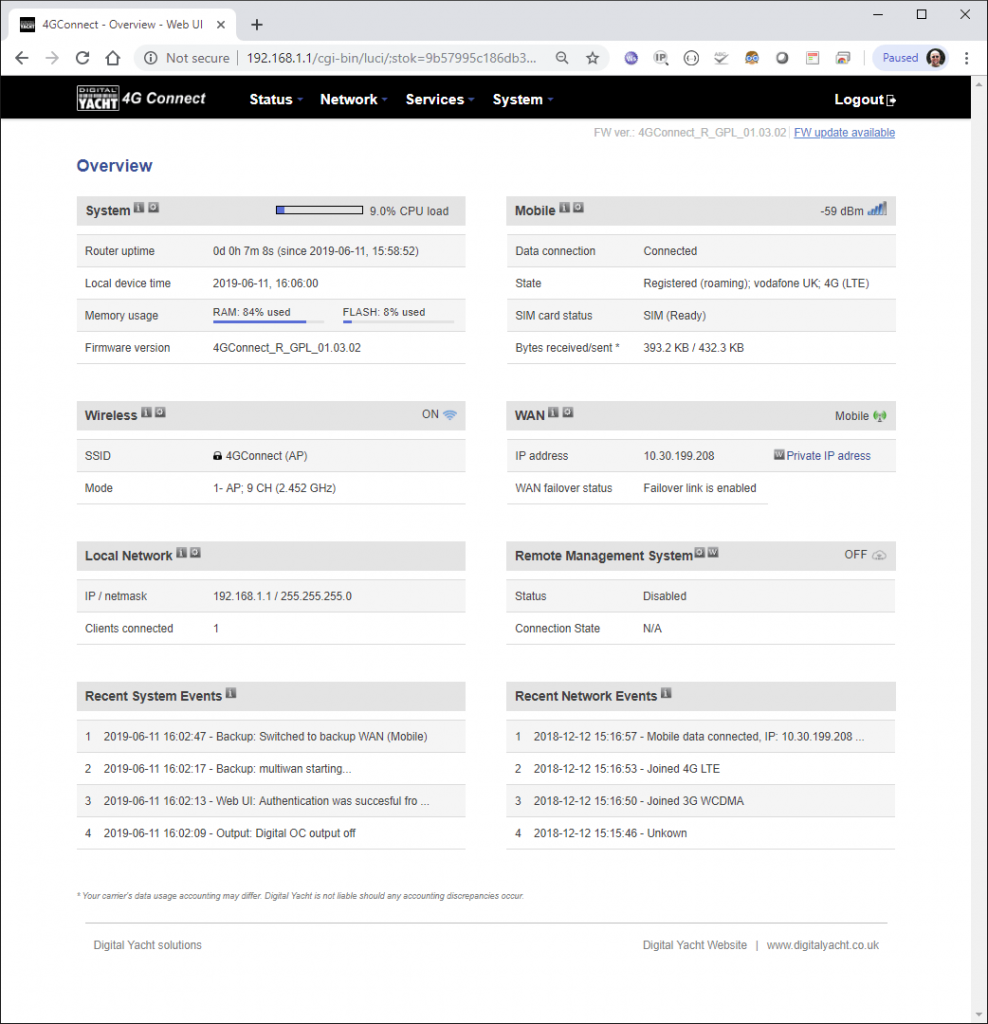This screenshot has height=1024, width=988.
Task: Open the Status menu
Action: tap(272, 99)
